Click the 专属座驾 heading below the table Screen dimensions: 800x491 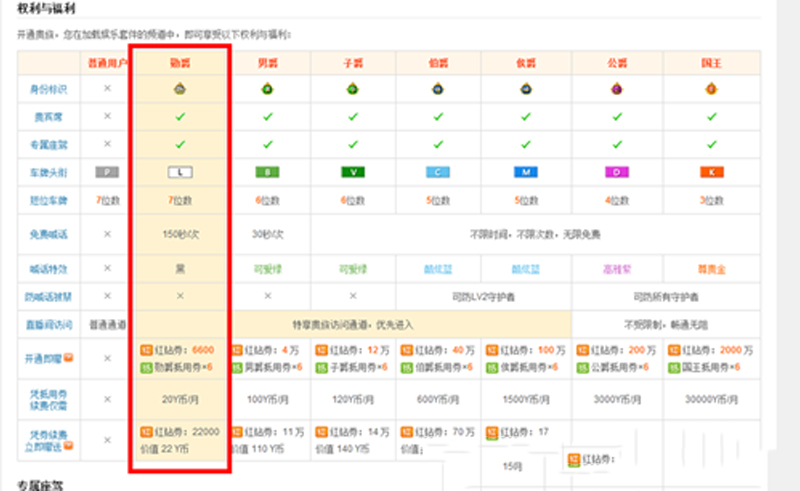coord(40,485)
